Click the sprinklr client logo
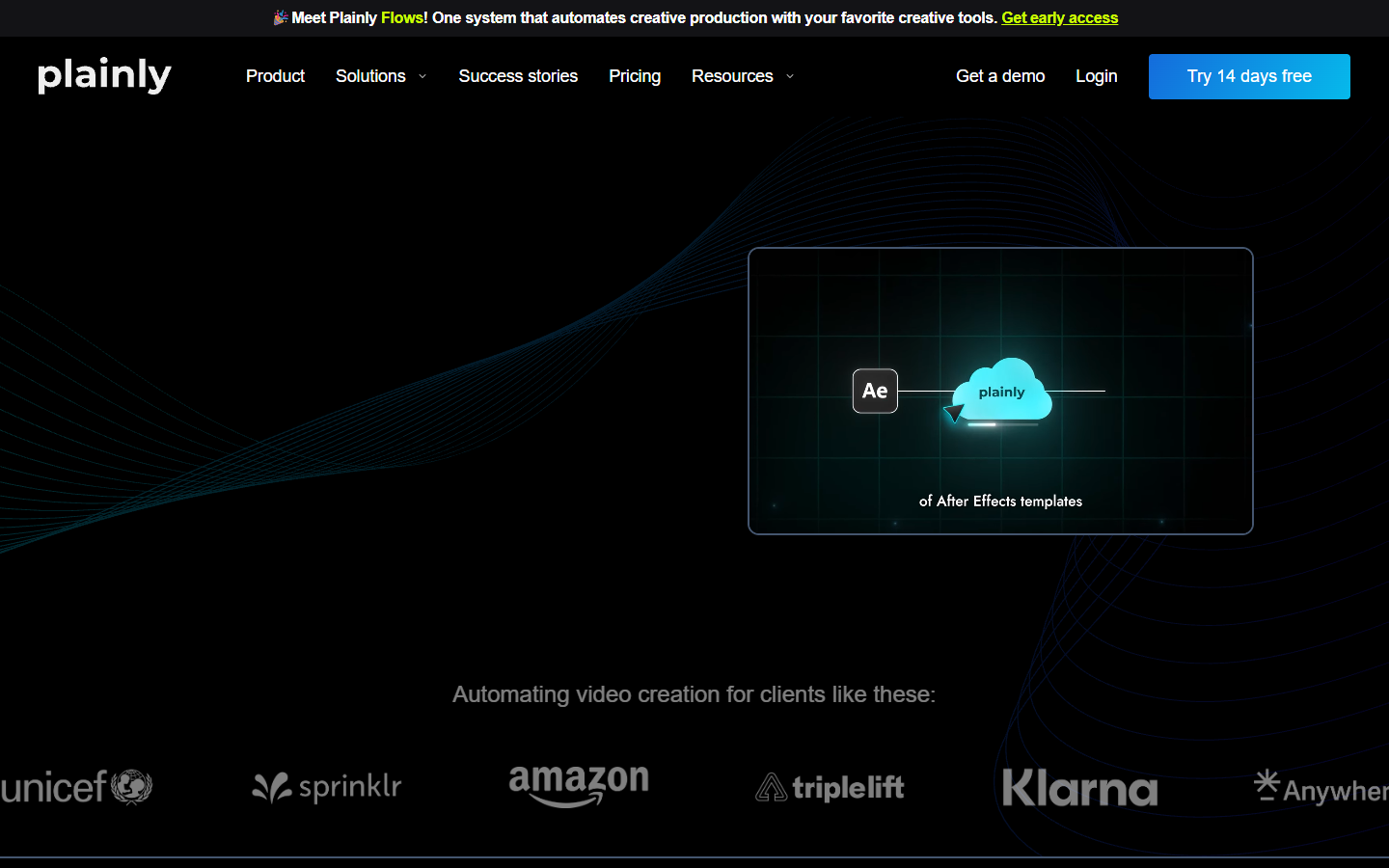 pyautogui.click(x=327, y=787)
